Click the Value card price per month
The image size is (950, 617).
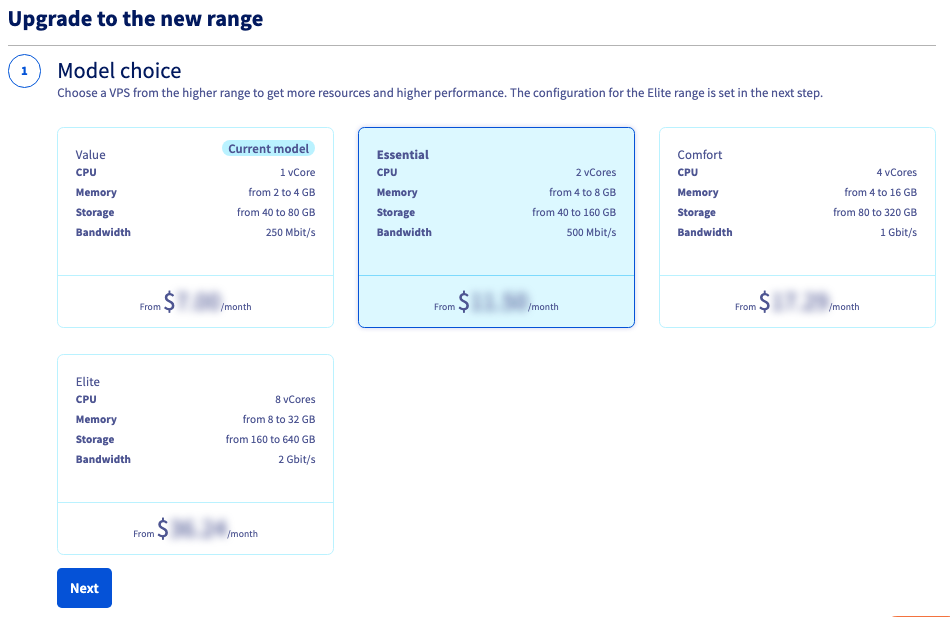195,302
